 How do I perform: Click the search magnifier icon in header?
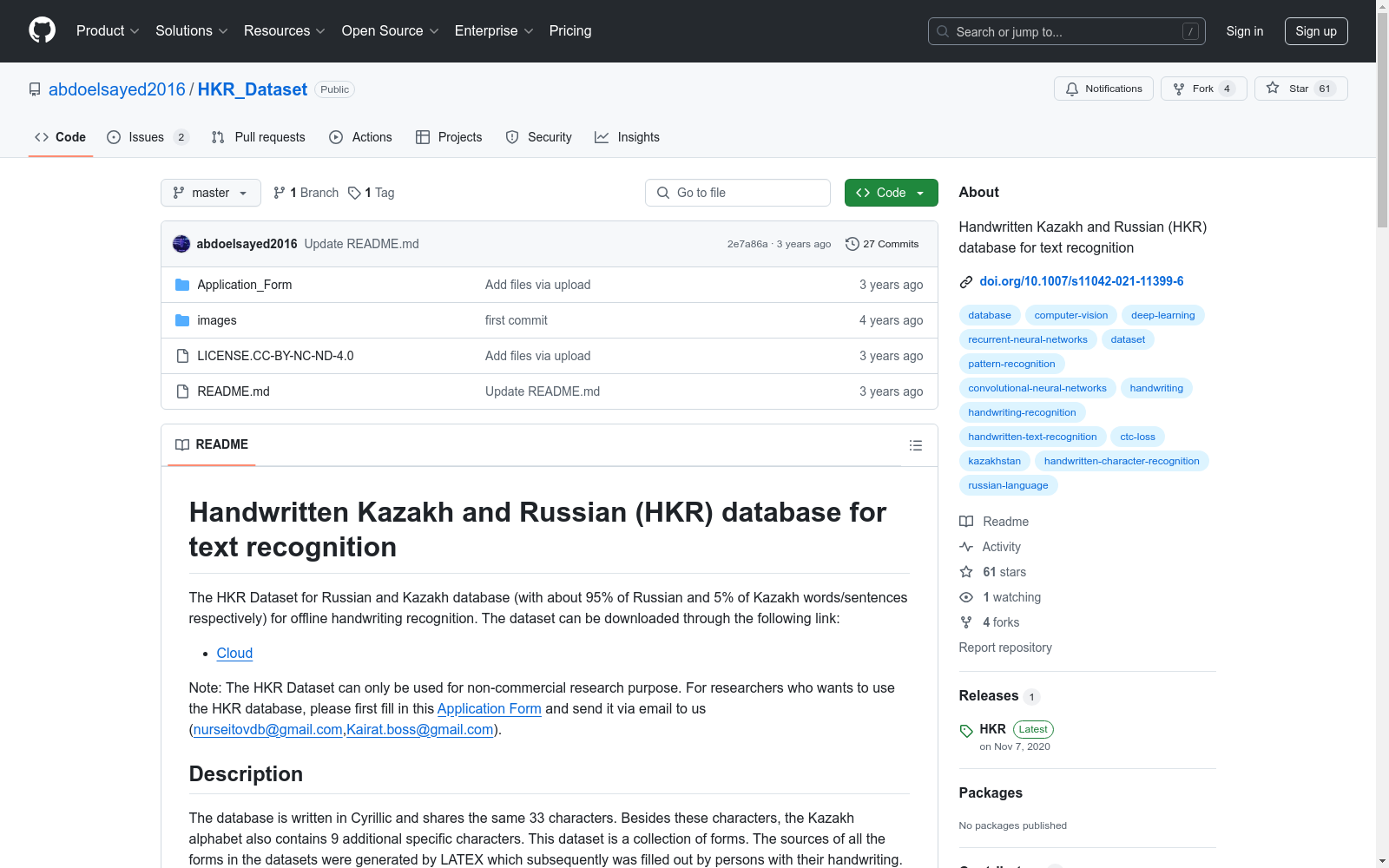pyautogui.click(x=943, y=31)
